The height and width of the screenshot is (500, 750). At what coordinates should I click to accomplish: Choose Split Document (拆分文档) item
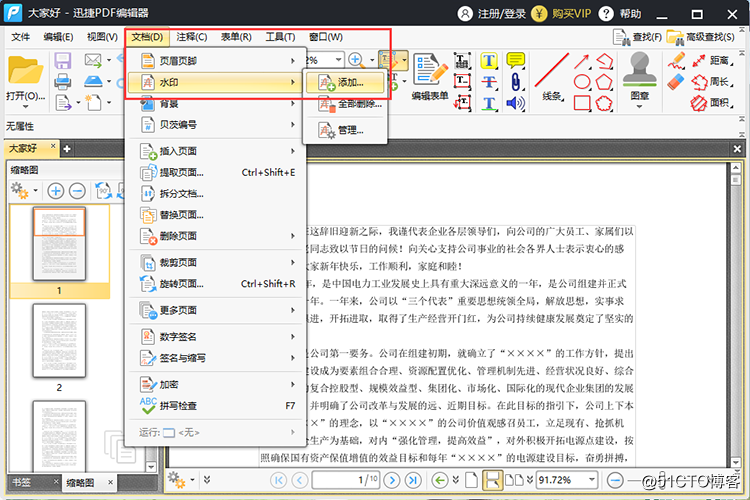[215, 194]
